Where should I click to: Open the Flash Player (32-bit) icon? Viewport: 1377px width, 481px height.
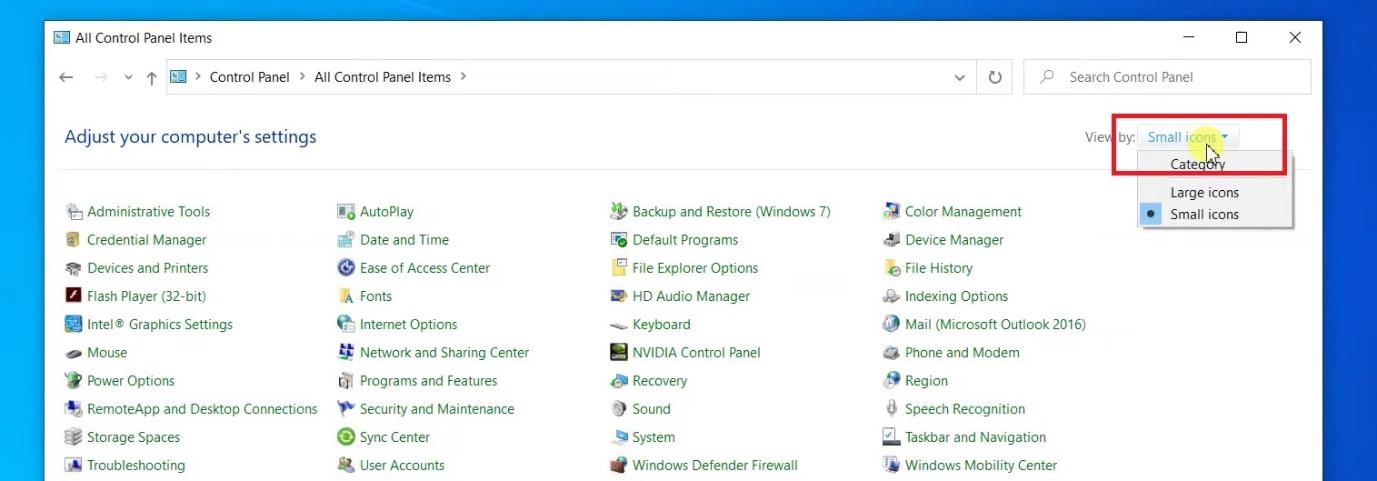coord(73,296)
